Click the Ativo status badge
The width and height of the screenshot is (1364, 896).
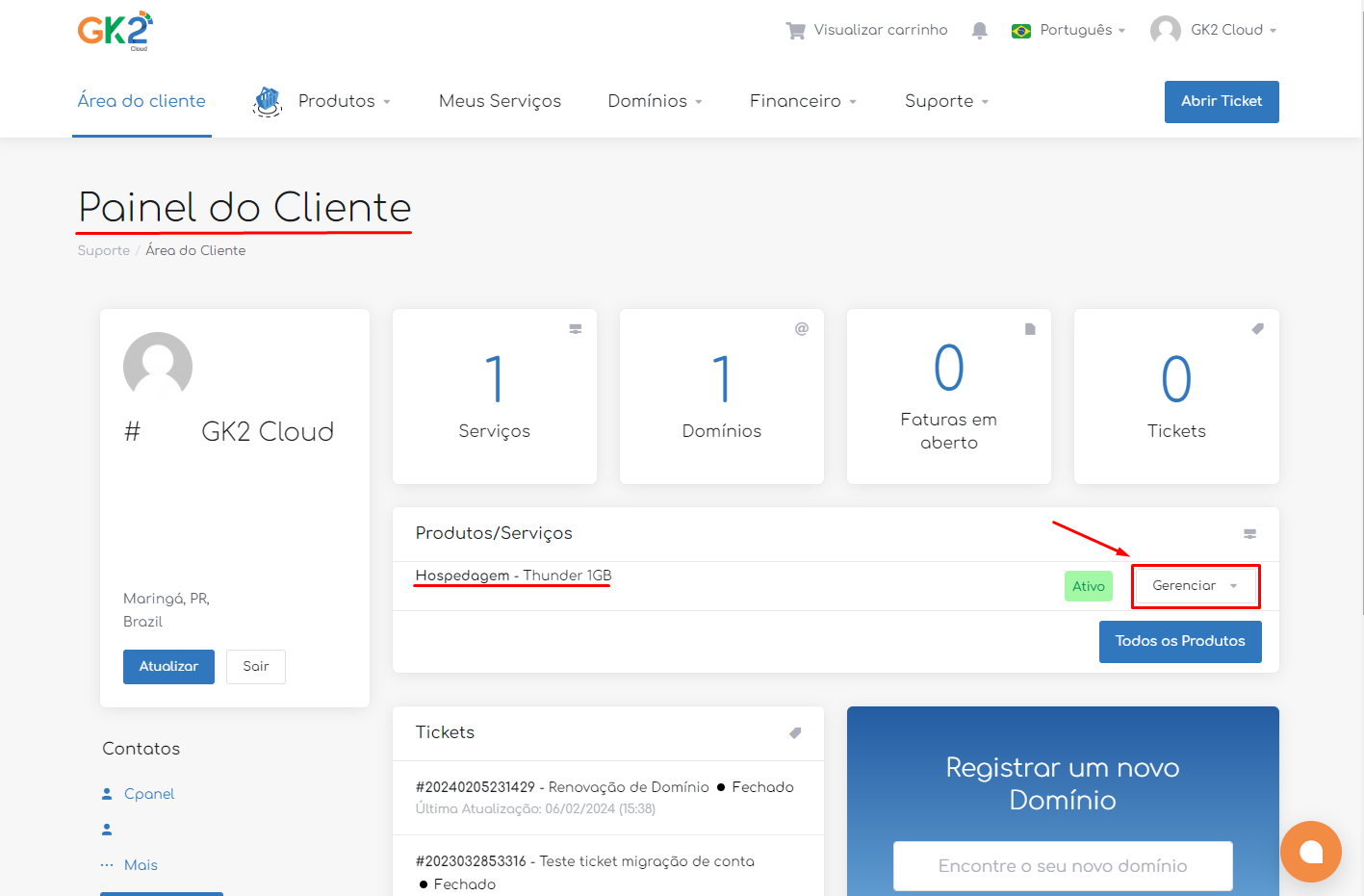click(x=1089, y=586)
